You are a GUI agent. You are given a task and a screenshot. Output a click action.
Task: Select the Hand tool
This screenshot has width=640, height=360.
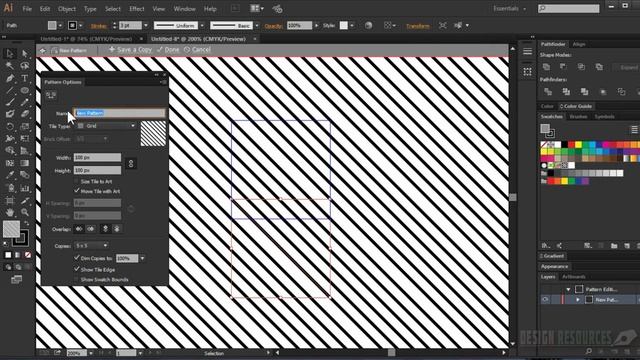point(10,212)
